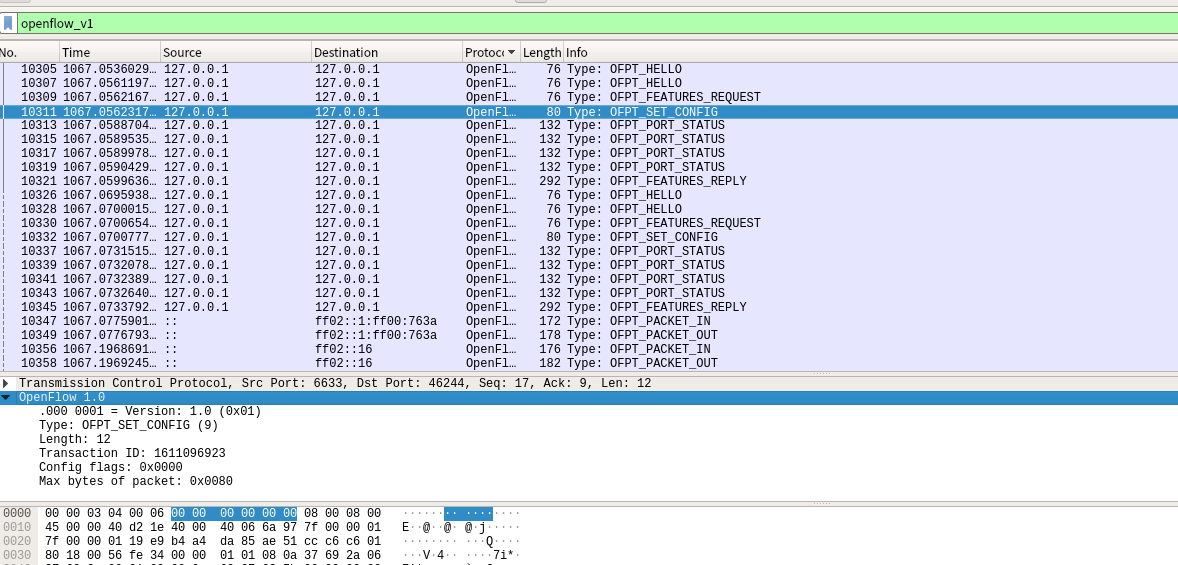Select packet 10358 OFPT_PACKET_OUT
The image size is (1178, 565).
coord(589,363)
